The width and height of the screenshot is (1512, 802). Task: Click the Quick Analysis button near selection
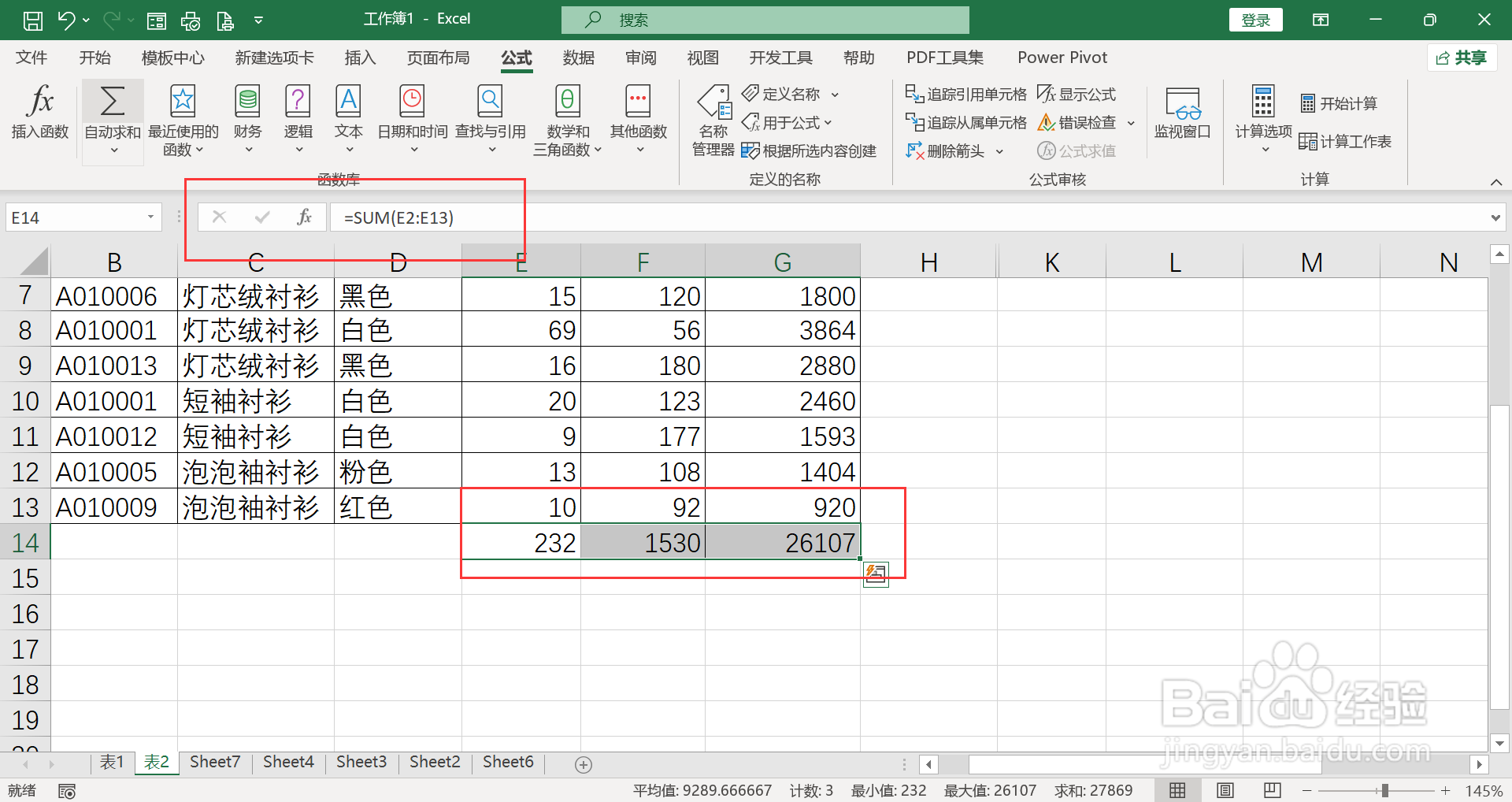(x=876, y=574)
